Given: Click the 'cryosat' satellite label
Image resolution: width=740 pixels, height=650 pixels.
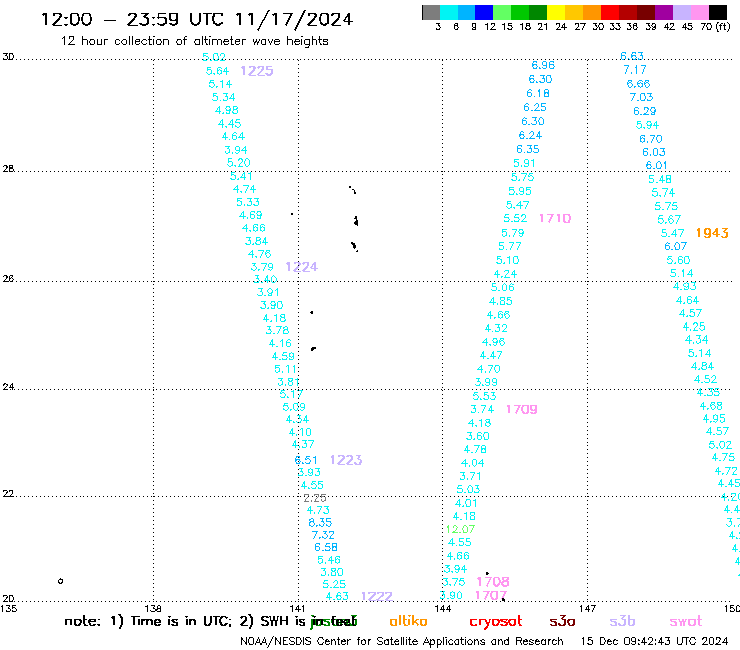Looking at the screenshot, I should point(496,622).
